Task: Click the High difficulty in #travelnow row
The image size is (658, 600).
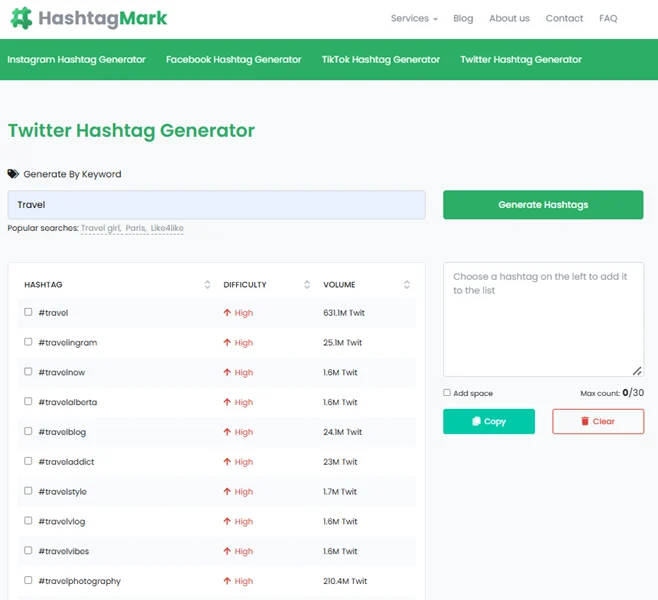Action: pyautogui.click(x=243, y=372)
